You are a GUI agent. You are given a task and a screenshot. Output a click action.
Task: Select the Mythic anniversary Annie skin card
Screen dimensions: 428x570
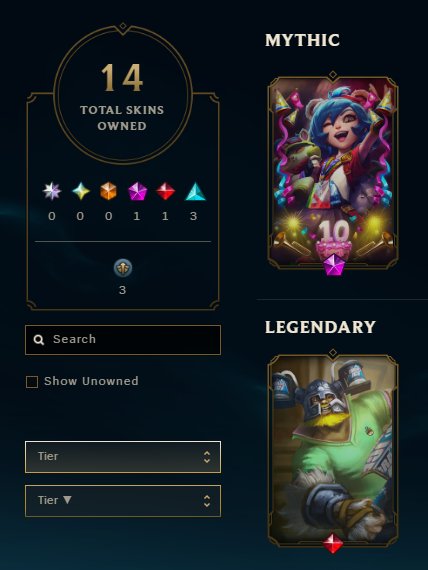click(333, 173)
